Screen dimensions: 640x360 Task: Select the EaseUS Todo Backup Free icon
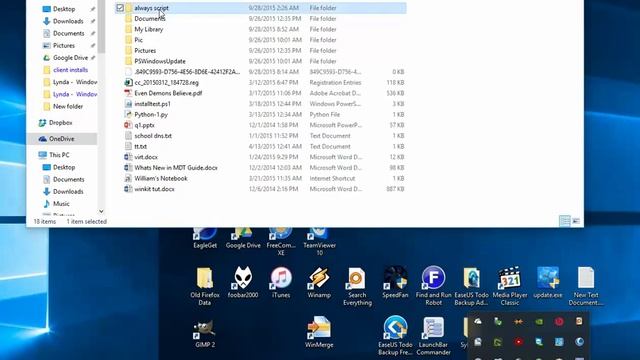click(x=395, y=336)
